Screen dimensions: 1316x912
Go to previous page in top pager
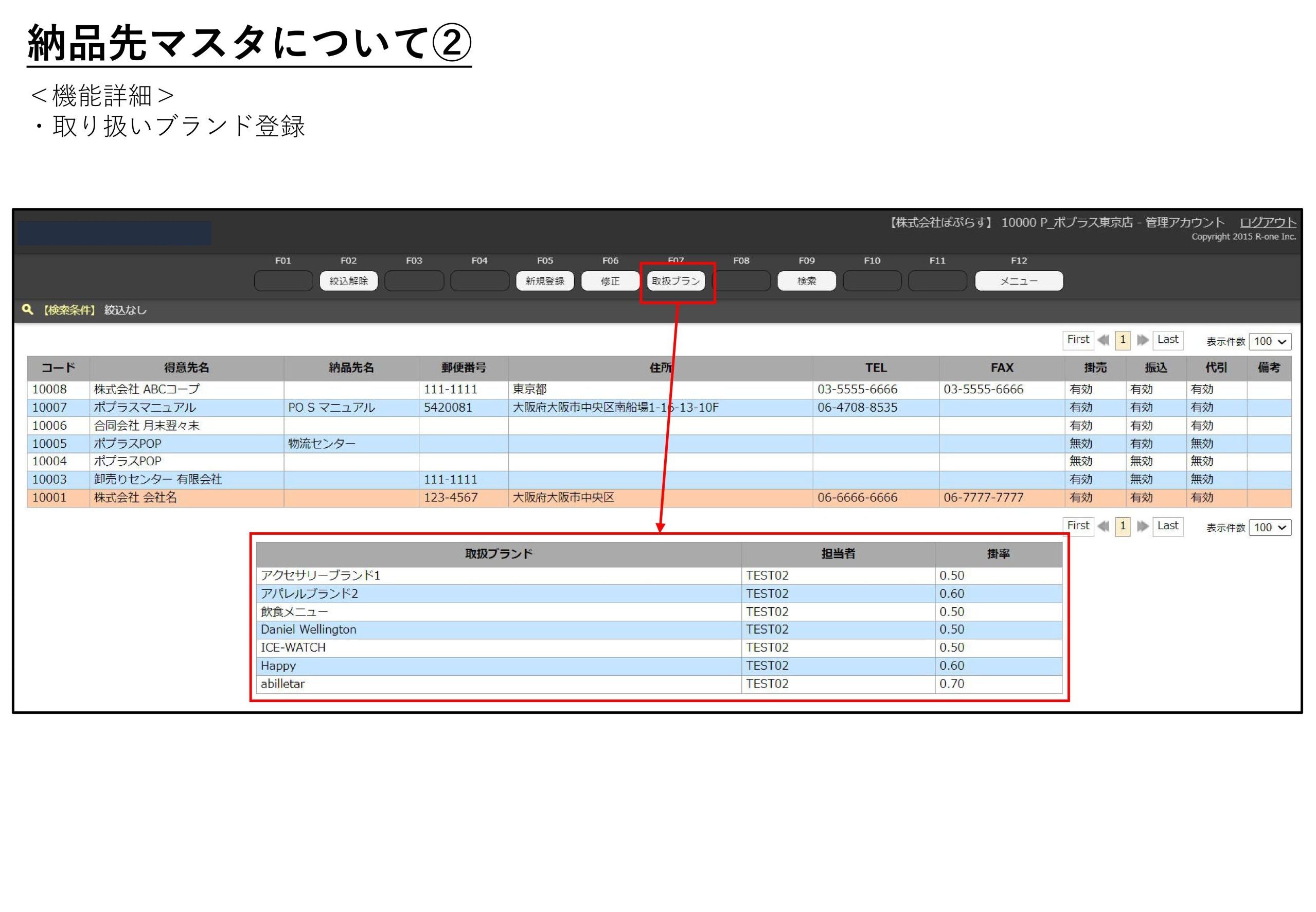[x=1103, y=340]
